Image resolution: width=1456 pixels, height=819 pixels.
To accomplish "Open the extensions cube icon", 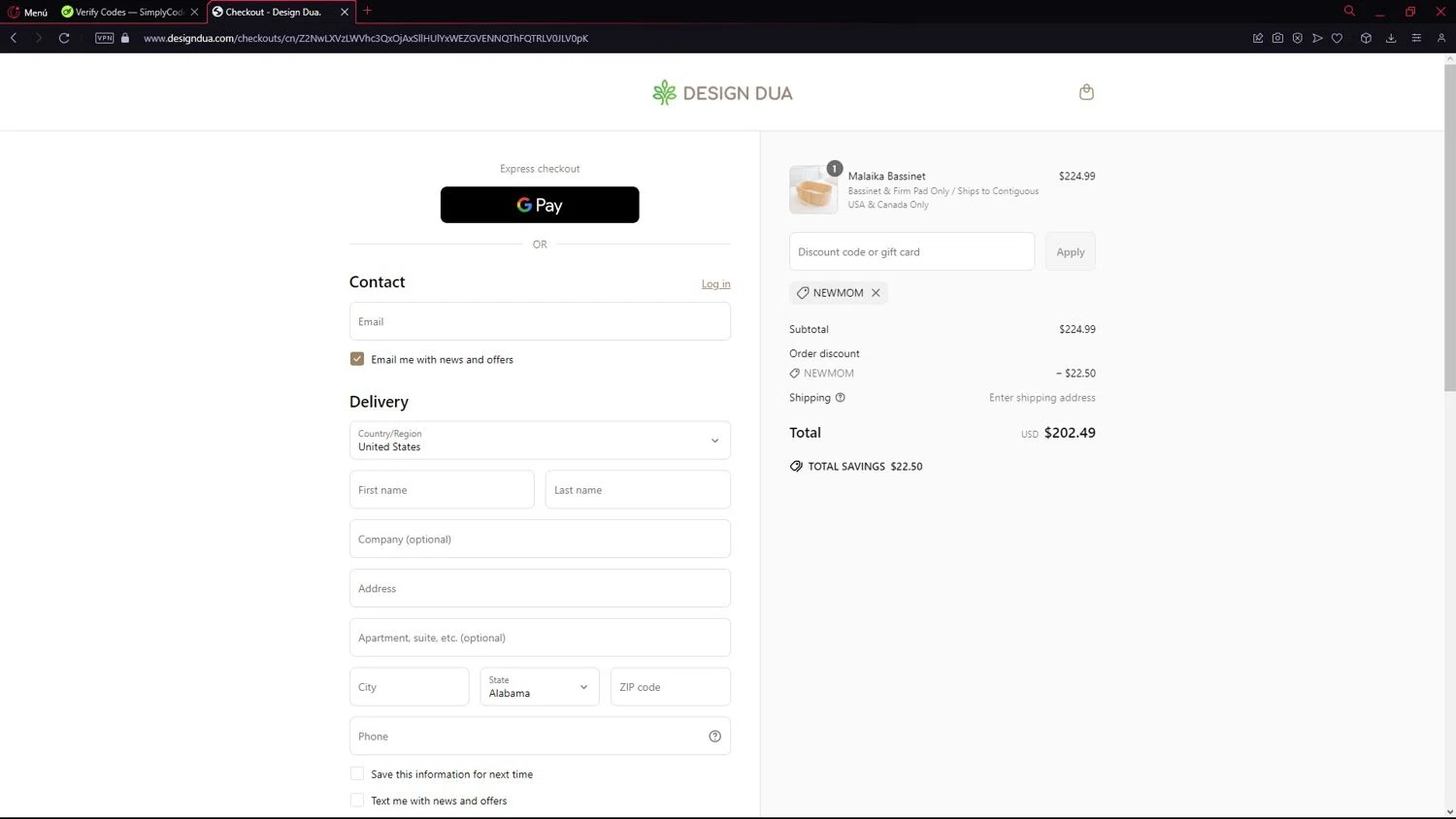I will tap(1366, 38).
